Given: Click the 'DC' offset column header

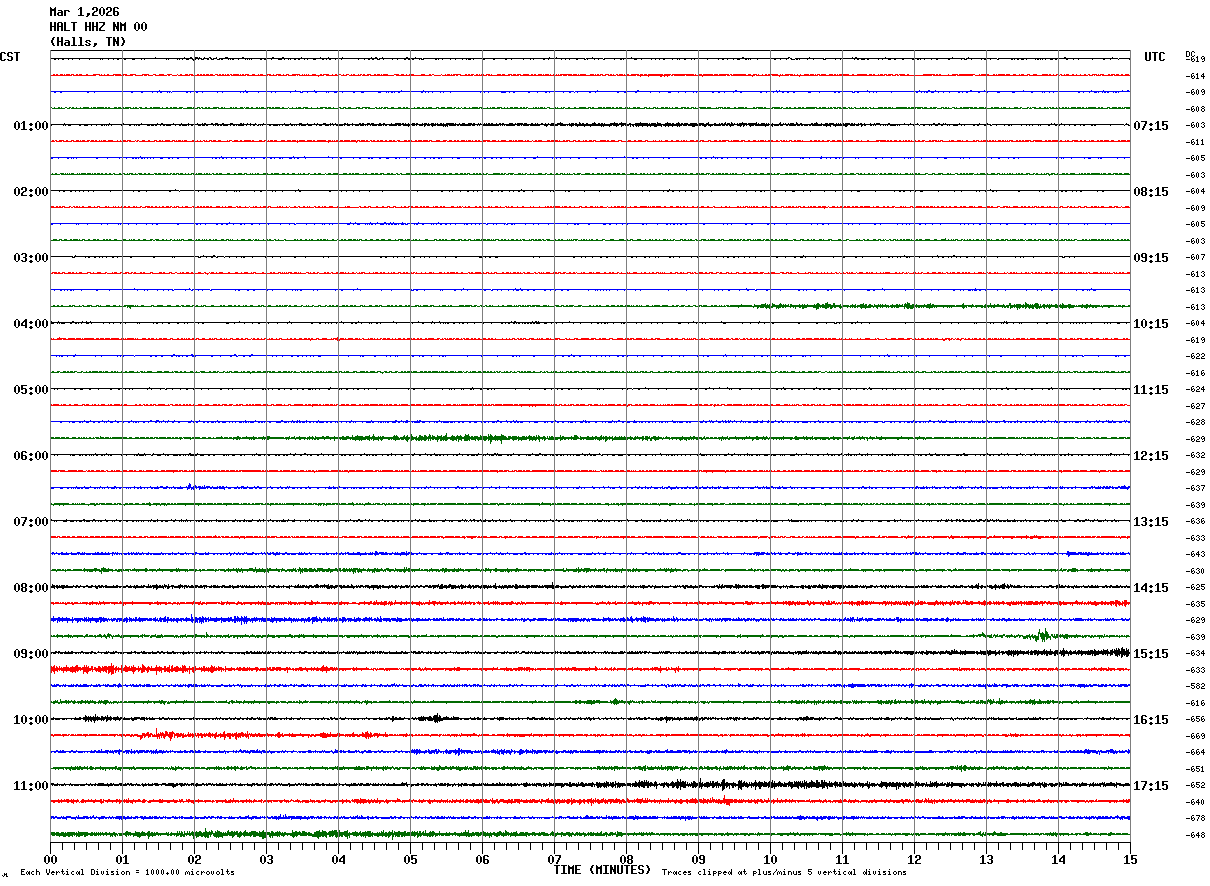Looking at the screenshot, I should 1190,53.
